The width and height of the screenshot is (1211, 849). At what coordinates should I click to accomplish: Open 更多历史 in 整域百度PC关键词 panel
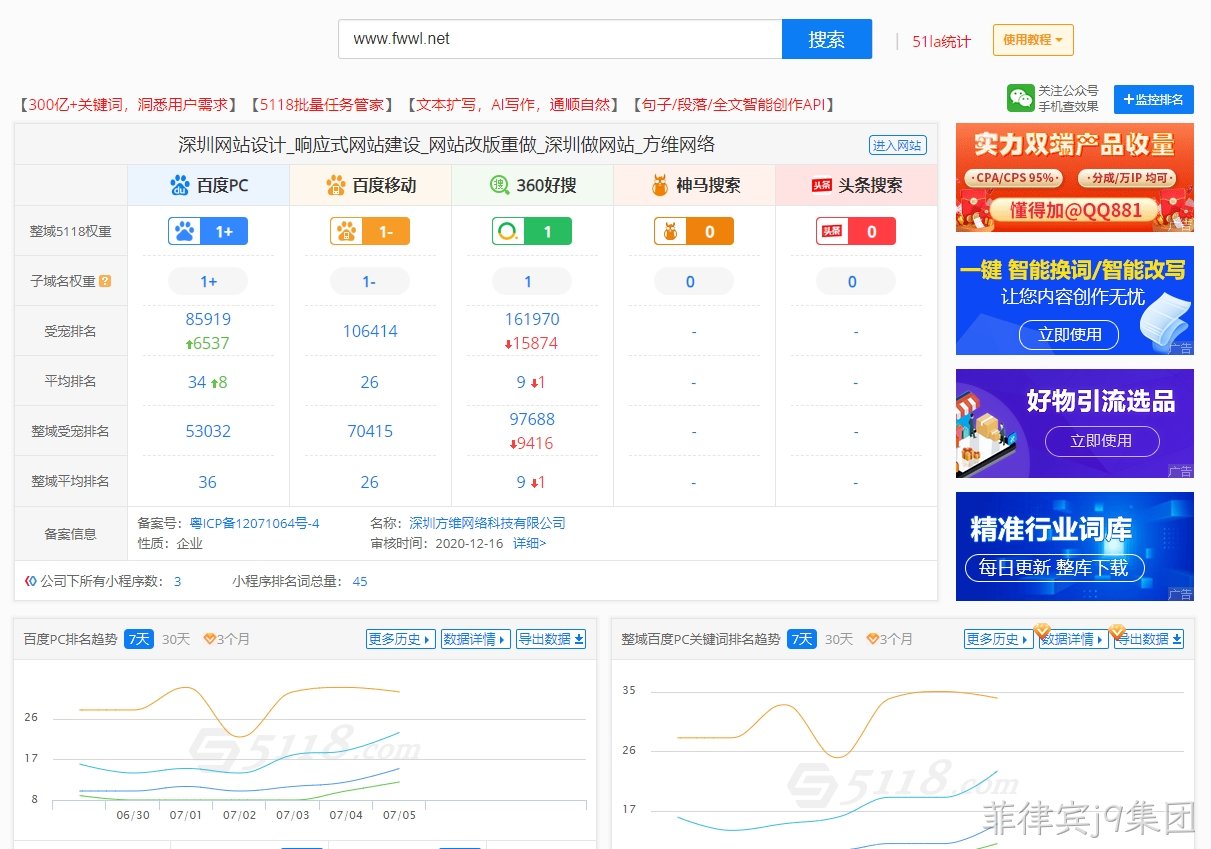999,639
